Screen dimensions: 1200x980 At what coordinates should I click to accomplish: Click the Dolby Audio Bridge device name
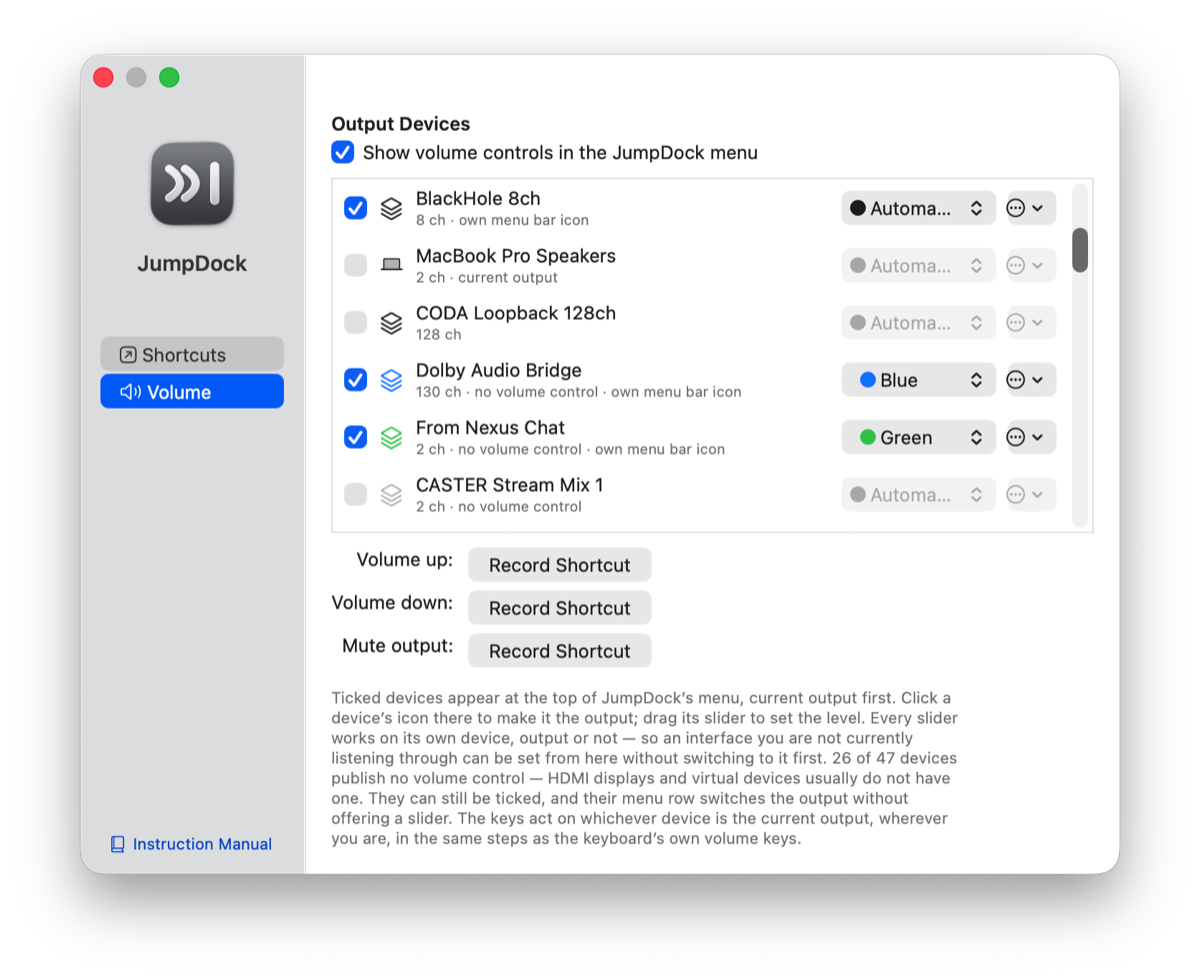point(499,370)
